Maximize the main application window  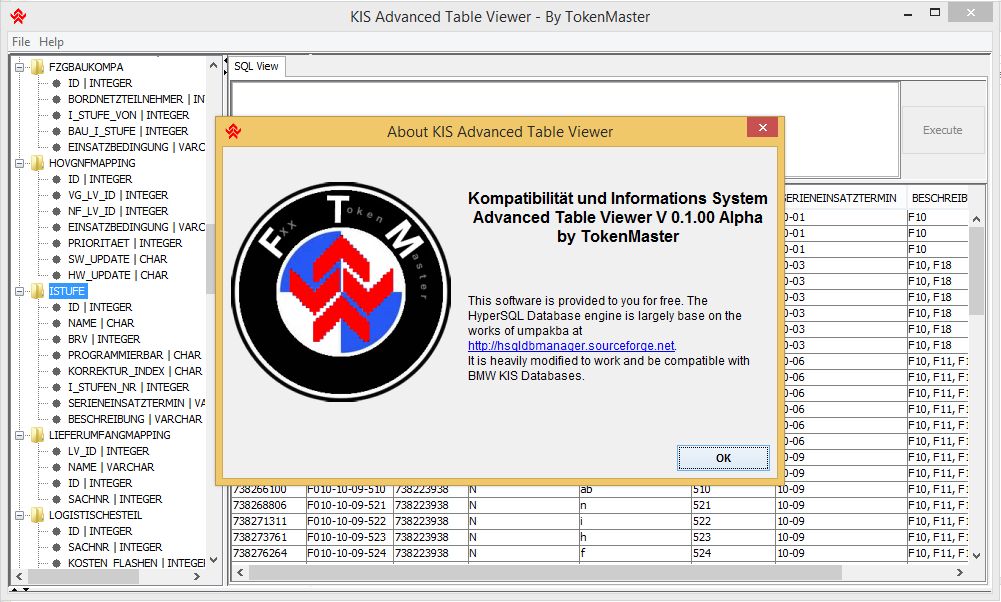pos(935,13)
